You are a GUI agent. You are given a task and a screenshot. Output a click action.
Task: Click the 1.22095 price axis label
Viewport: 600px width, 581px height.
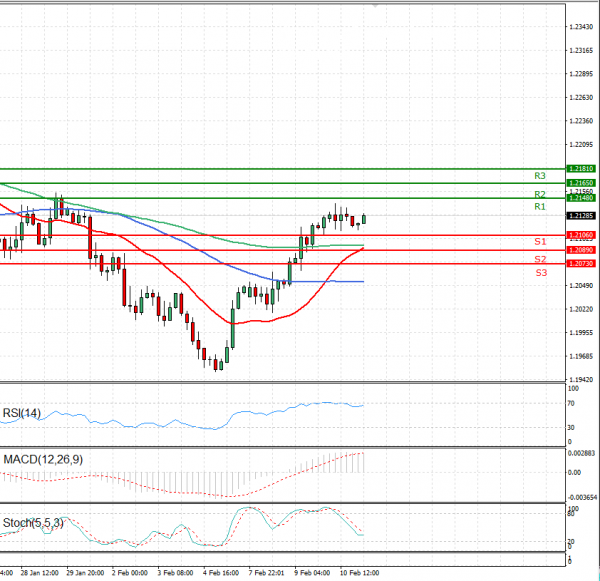pos(581,145)
